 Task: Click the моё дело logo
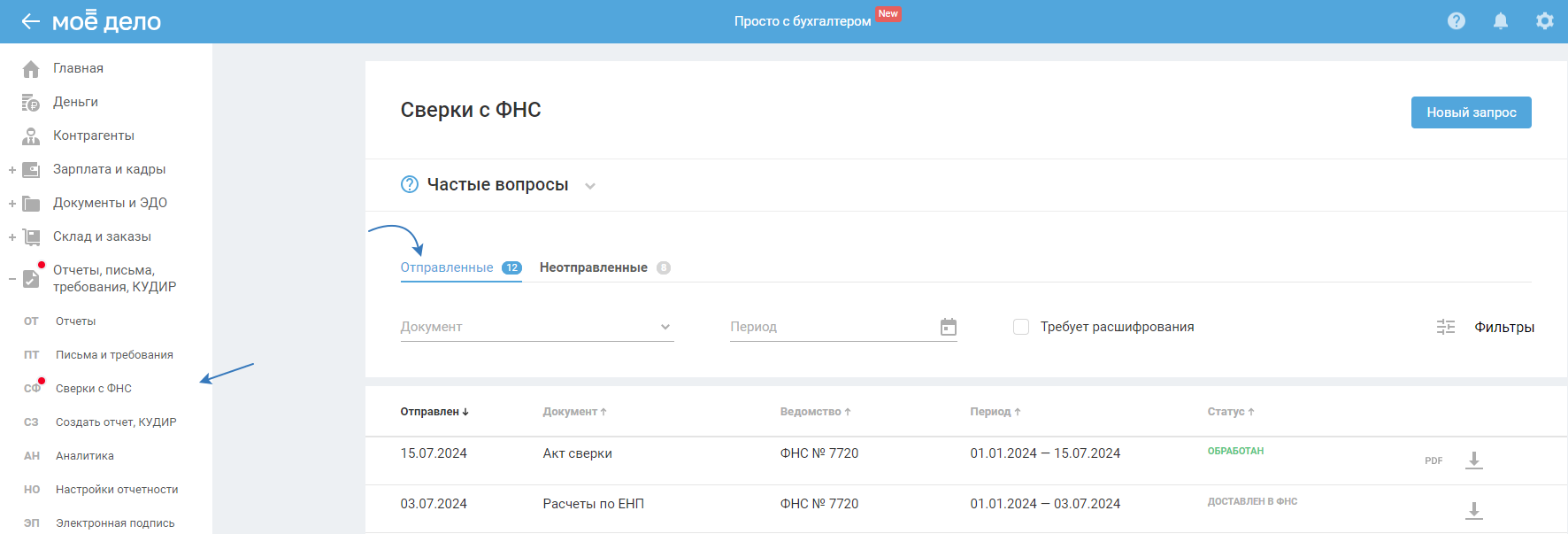point(106,21)
